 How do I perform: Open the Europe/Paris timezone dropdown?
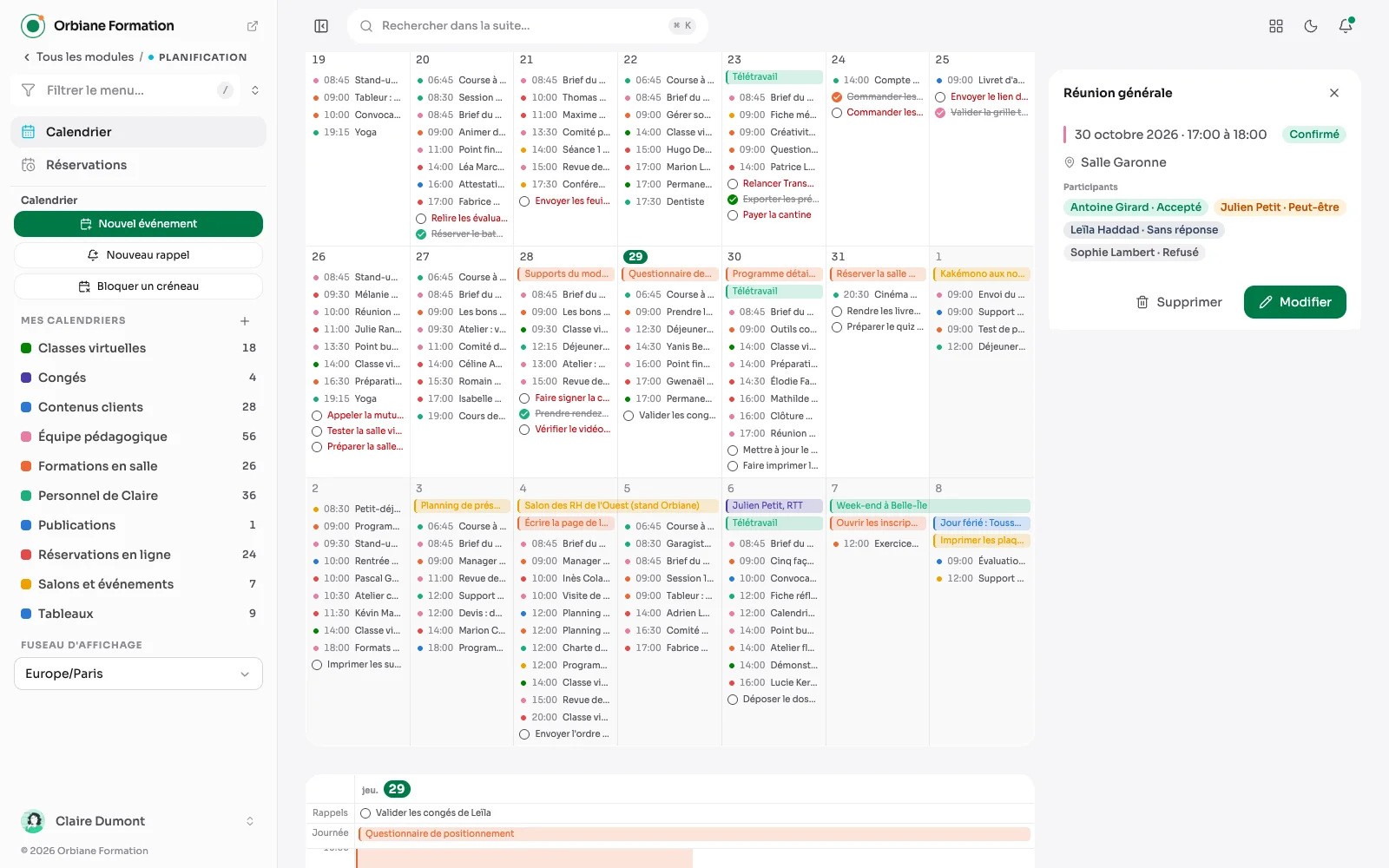pyautogui.click(x=138, y=674)
